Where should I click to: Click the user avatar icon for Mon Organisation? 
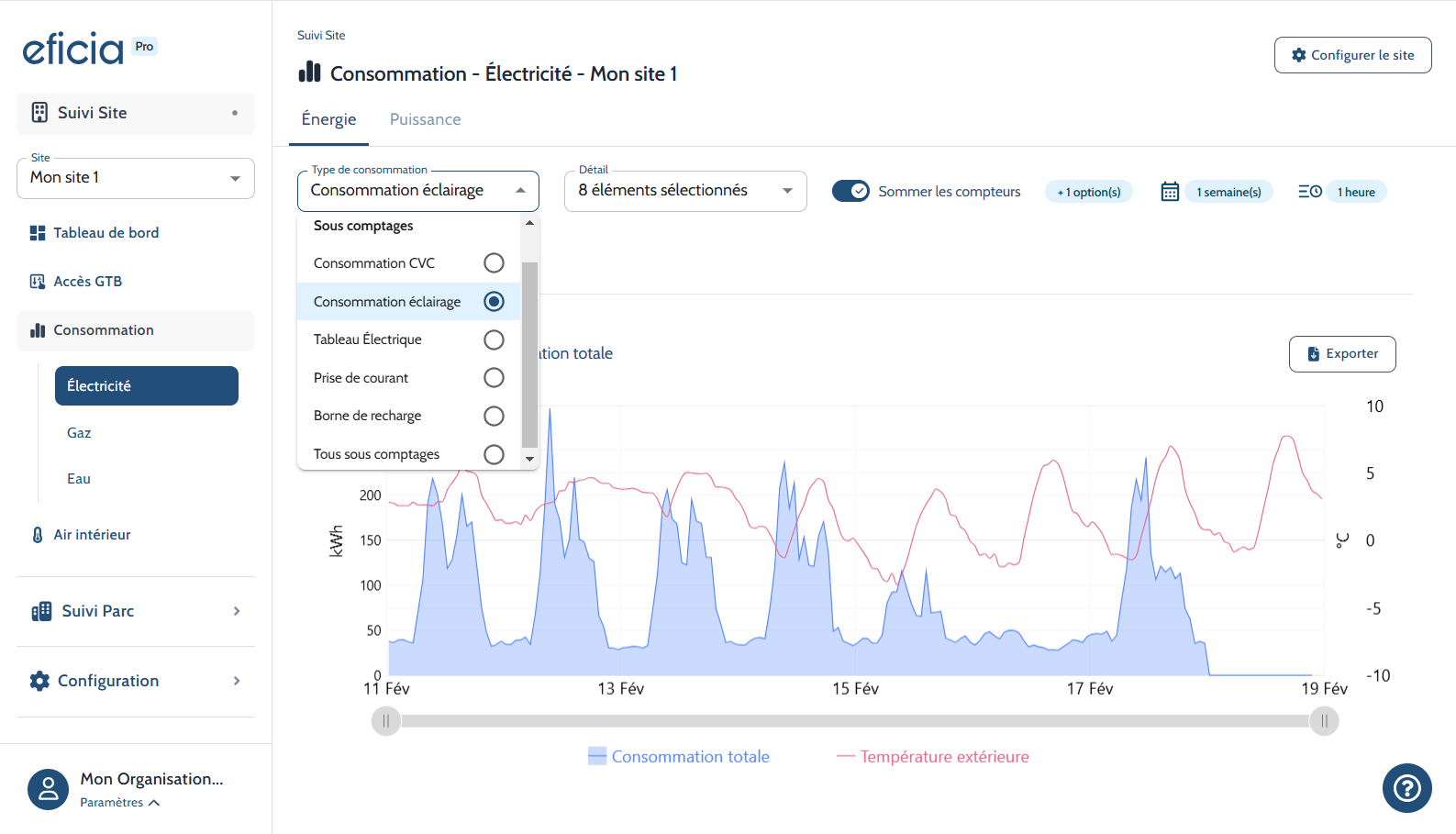point(48,789)
